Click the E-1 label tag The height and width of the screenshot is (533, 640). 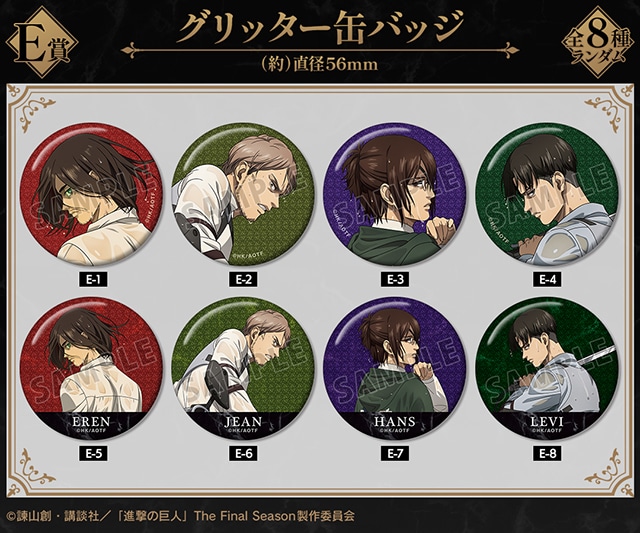(93, 280)
